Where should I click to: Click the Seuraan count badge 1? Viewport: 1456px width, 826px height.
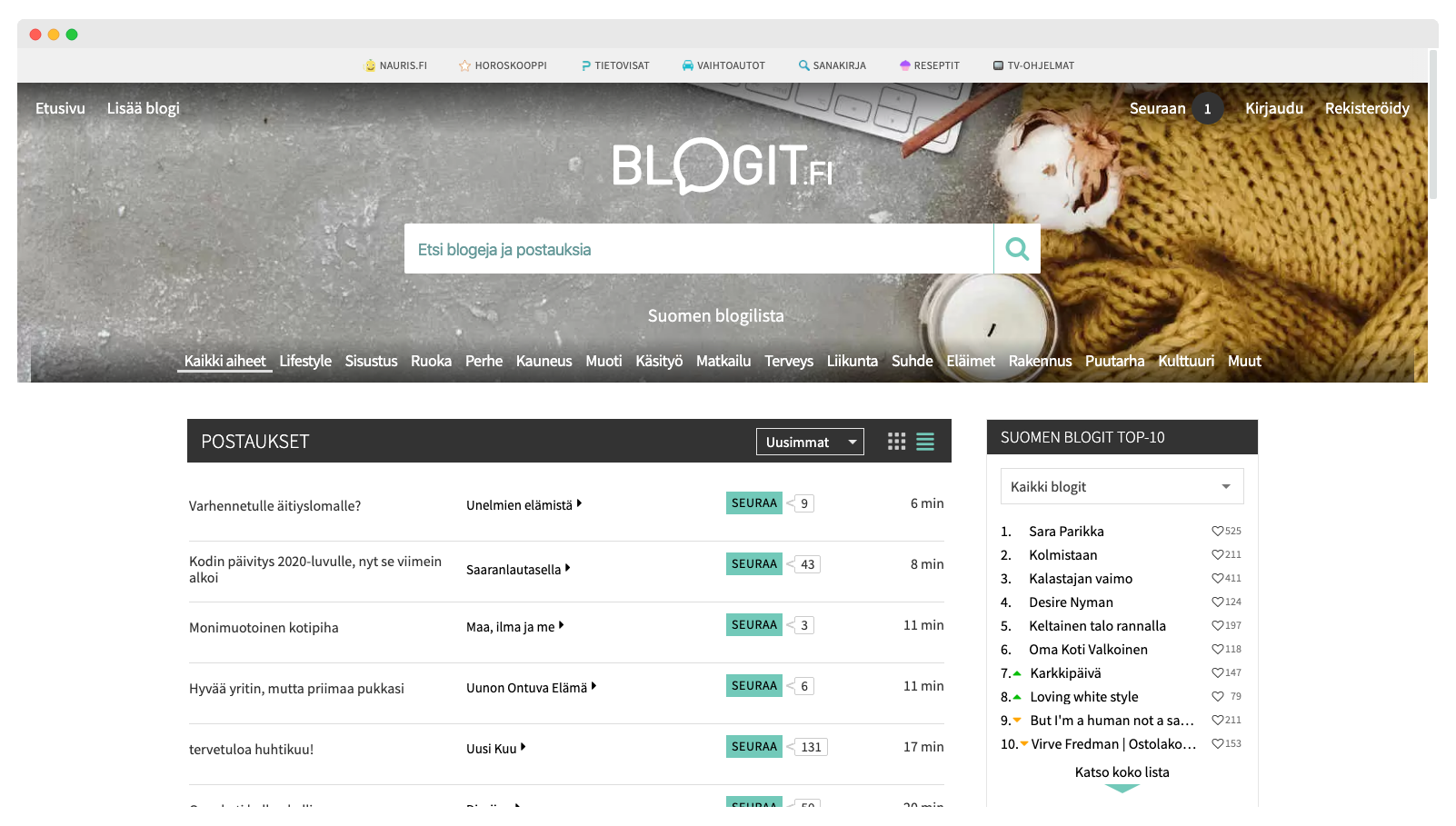pos(1207,108)
